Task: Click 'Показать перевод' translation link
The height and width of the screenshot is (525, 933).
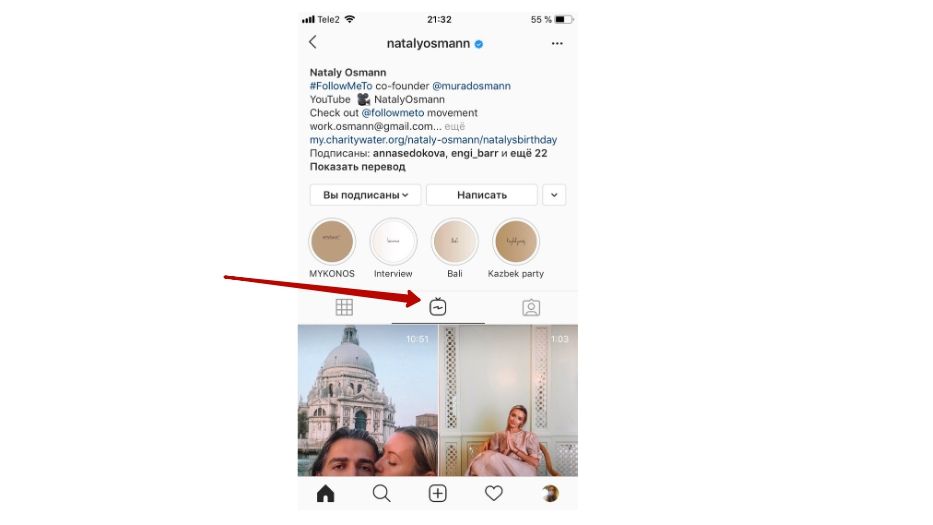Action: [358, 167]
